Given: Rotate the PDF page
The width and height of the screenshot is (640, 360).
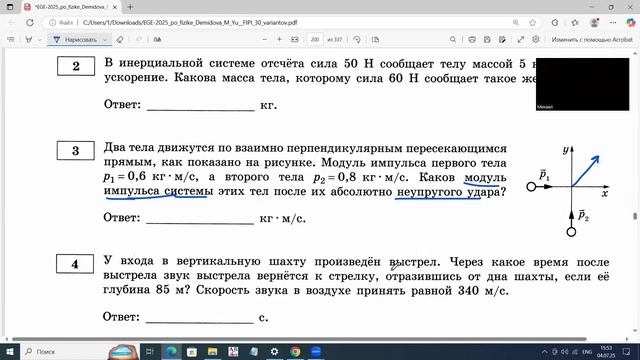Looking at the screenshot, I should coord(357,40).
